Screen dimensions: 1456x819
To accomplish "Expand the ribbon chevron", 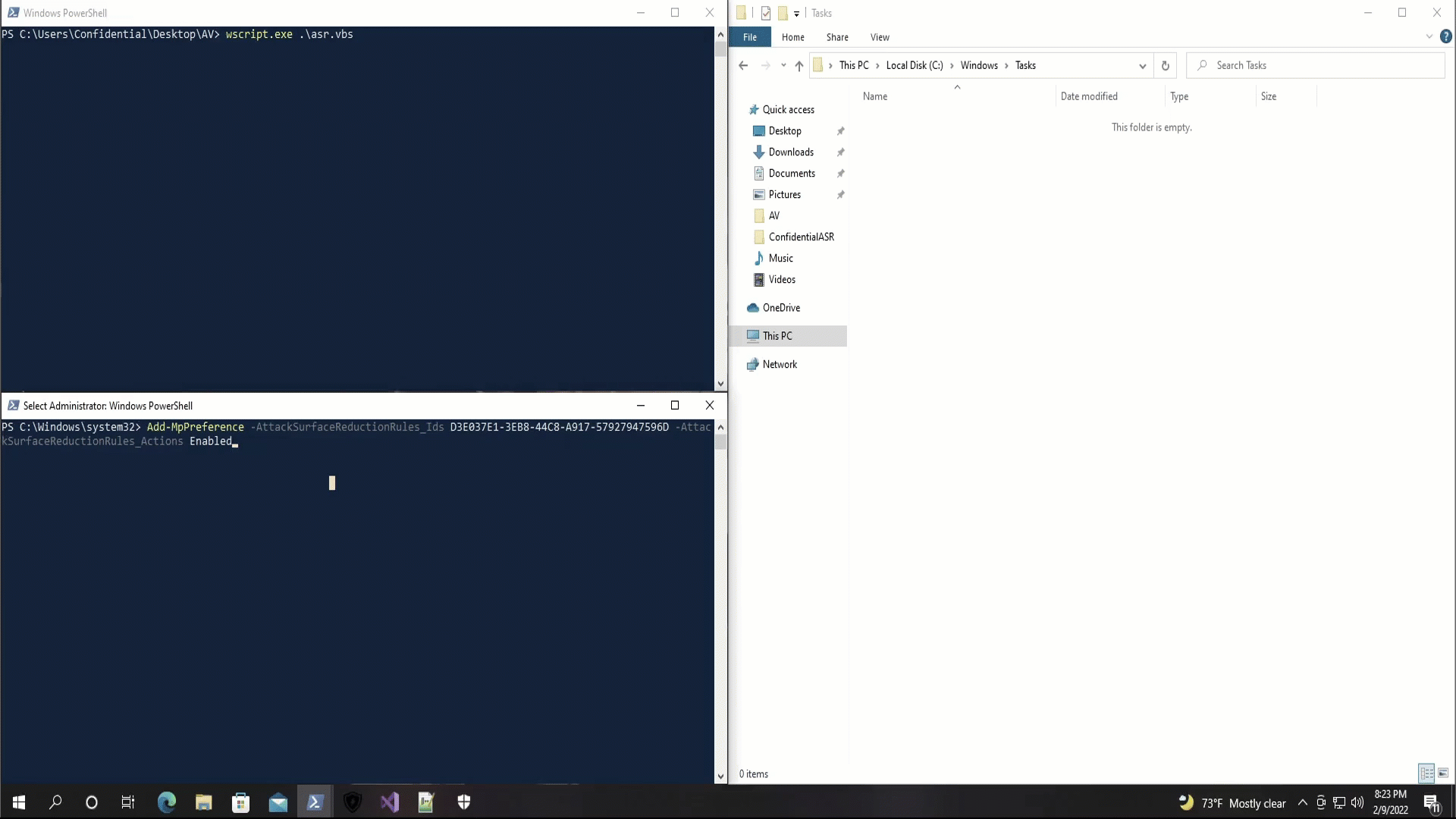I will pyautogui.click(x=1429, y=36).
